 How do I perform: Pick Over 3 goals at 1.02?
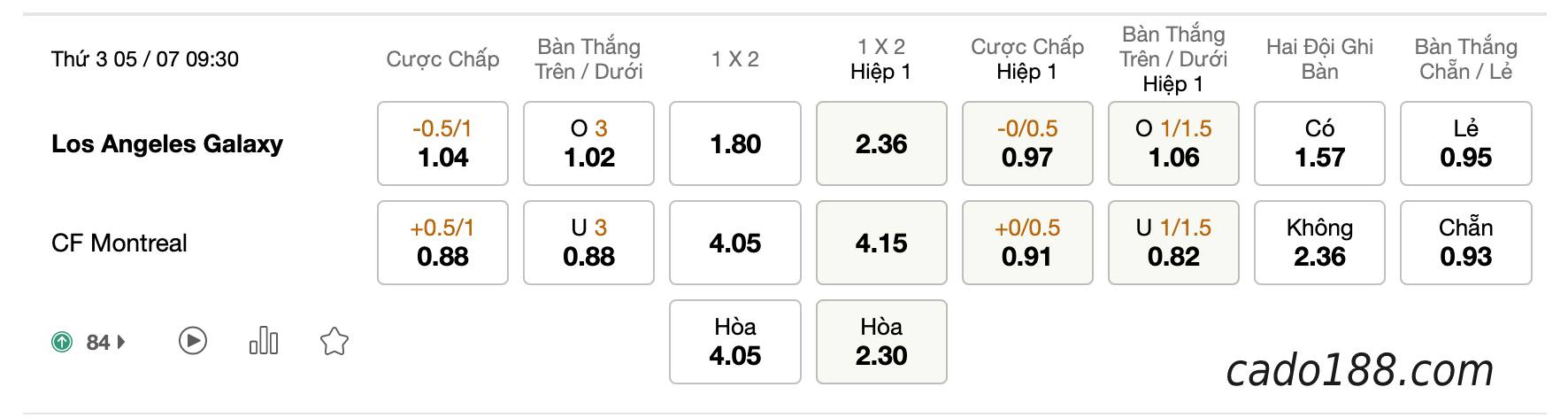point(589,143)
